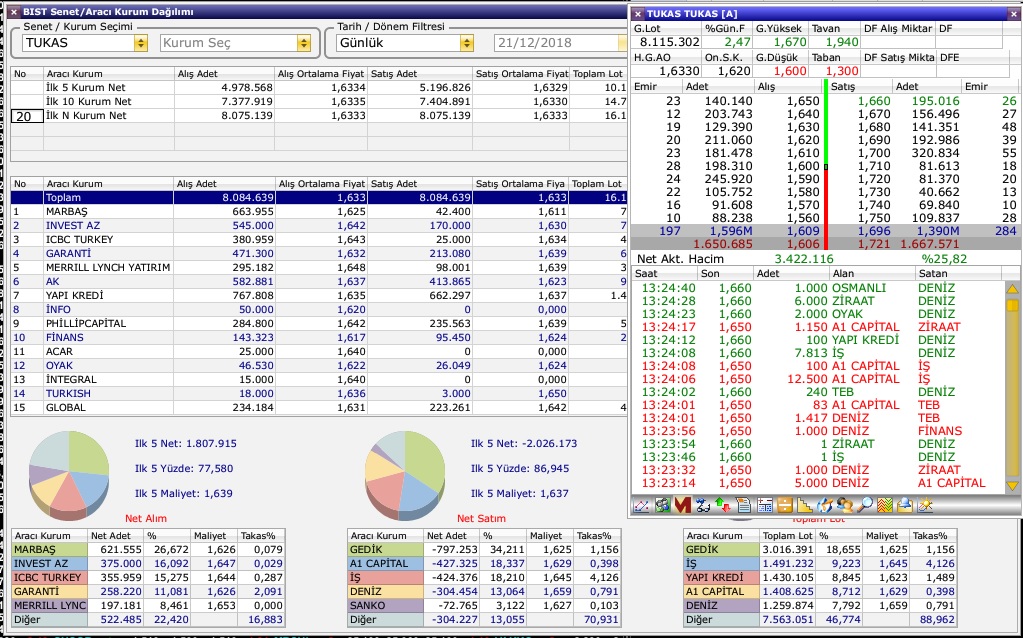
Task: Click the G.Lot value 8.115.302
Action: [669, 42]
